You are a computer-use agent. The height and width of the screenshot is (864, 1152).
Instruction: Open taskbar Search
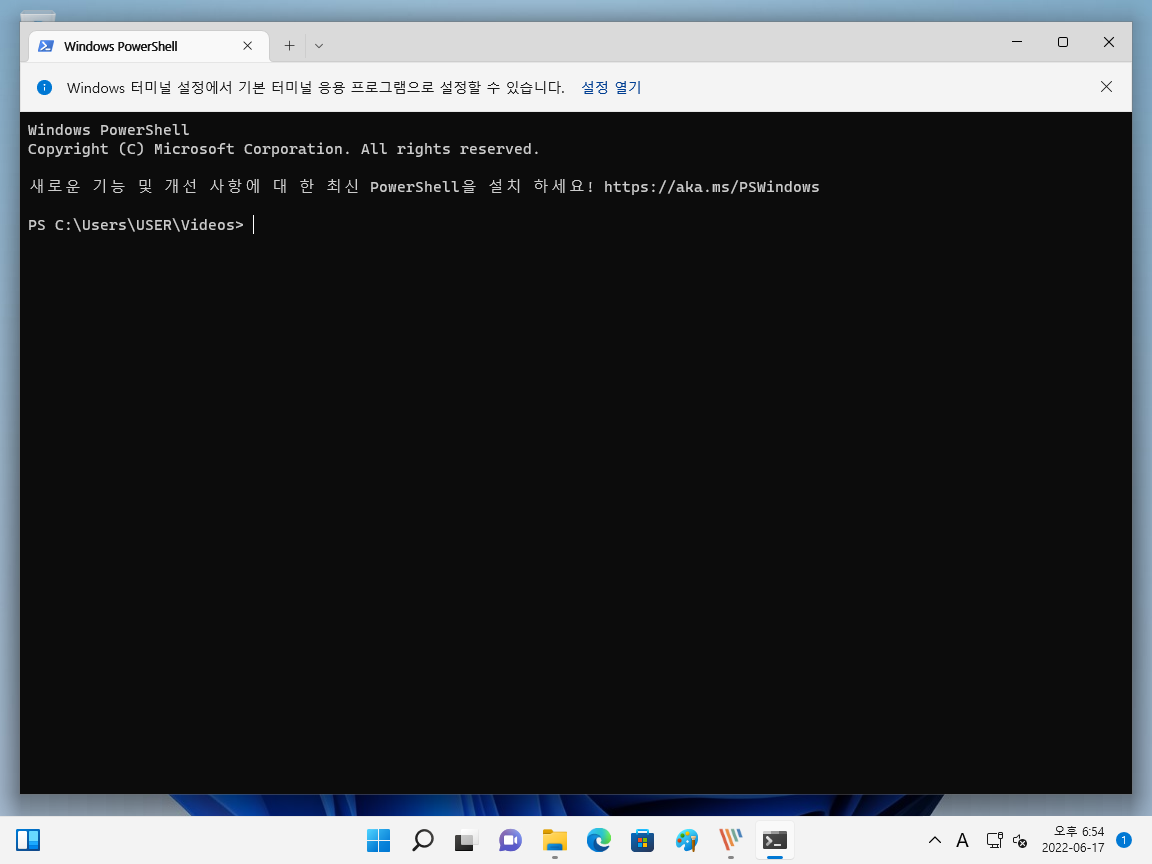tap(422, 840)
